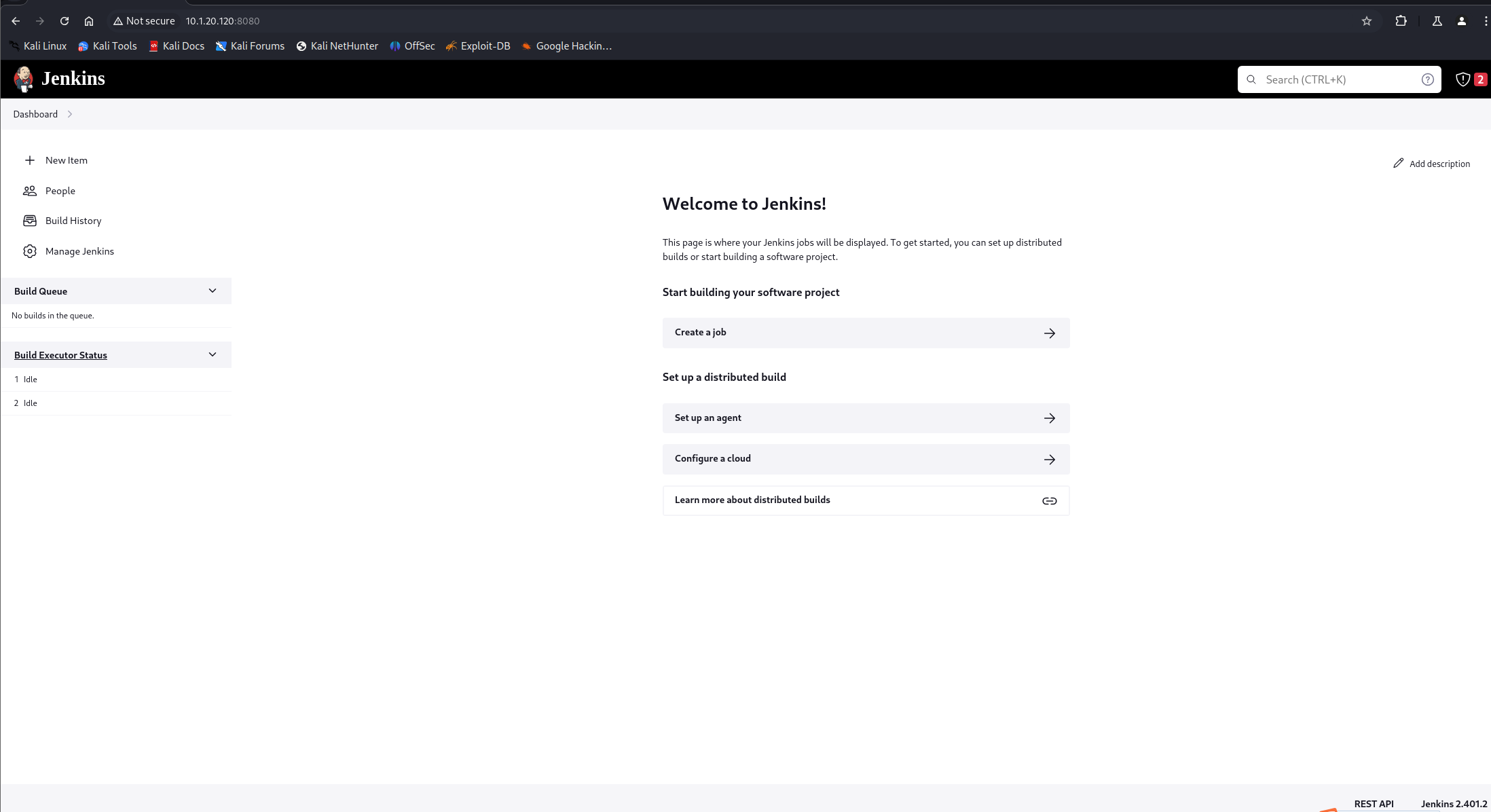This screenshot has width=1491, height=812.
Task: Collapse the Build Executor Status panel
Action: pos(213,354)
